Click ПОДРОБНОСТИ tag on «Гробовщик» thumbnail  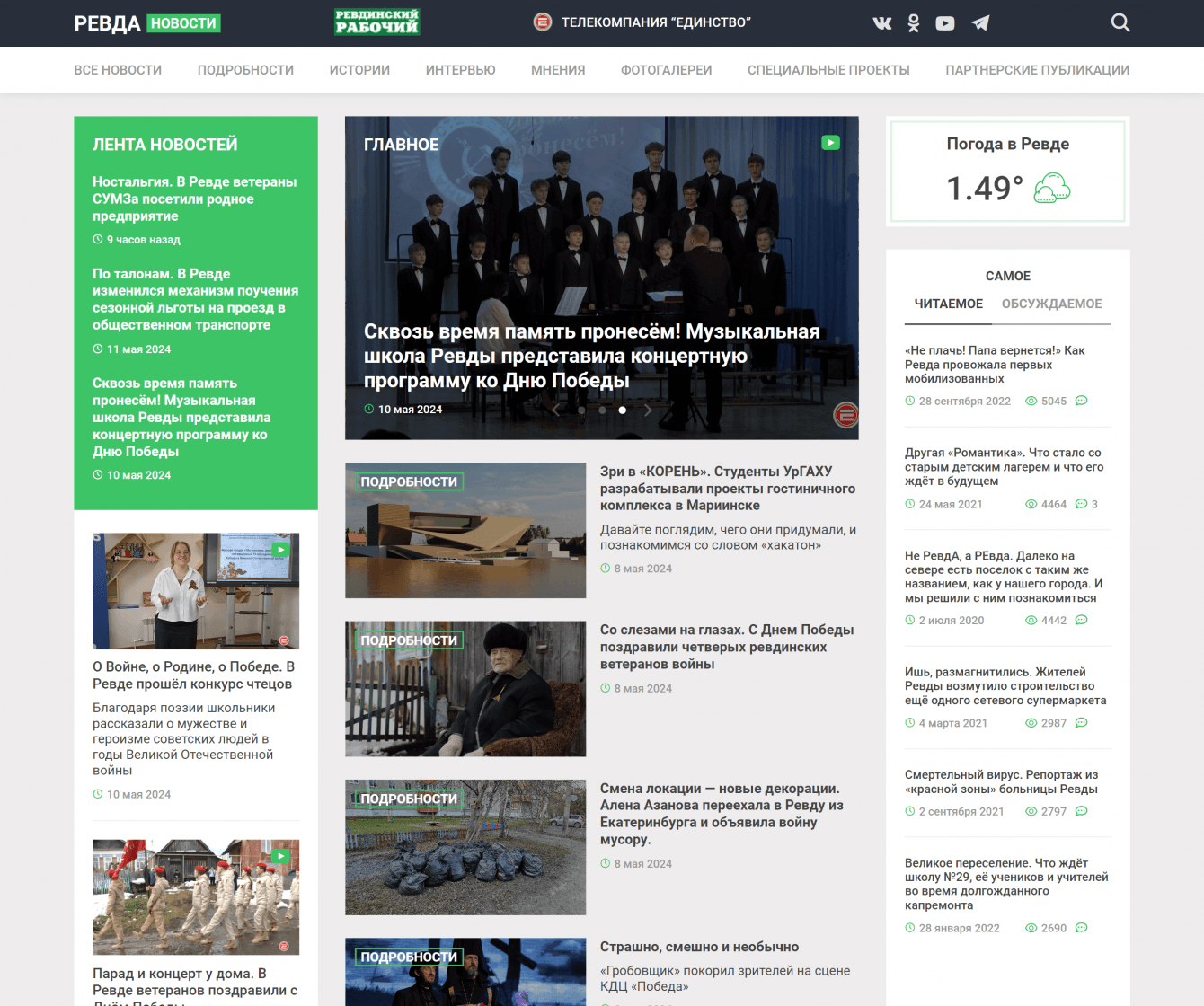(x=409, y=957)
